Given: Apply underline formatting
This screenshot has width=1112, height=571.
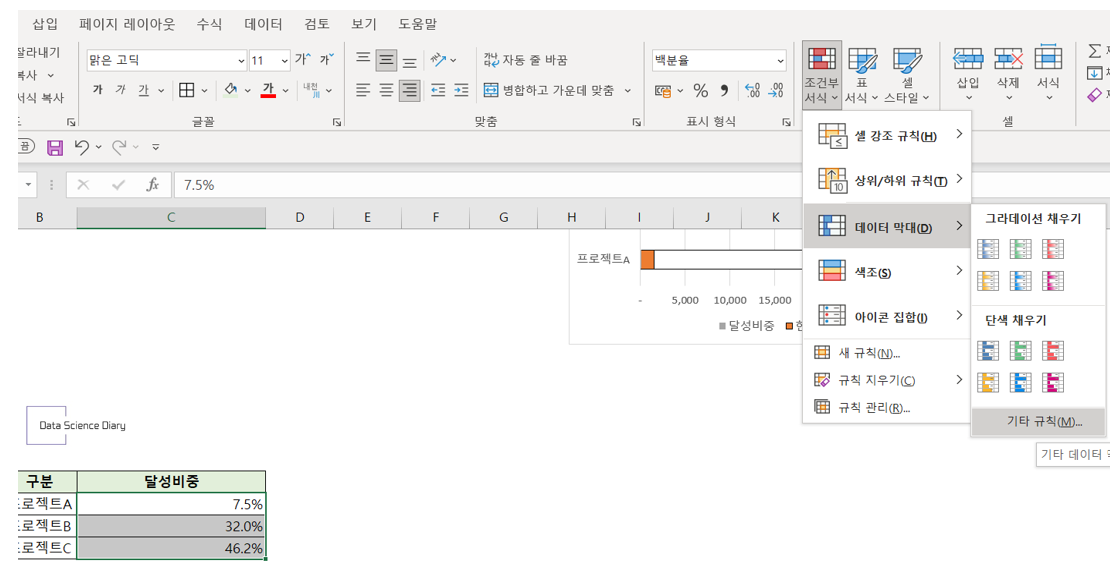Looking at the screenshot, I should 144,90.
